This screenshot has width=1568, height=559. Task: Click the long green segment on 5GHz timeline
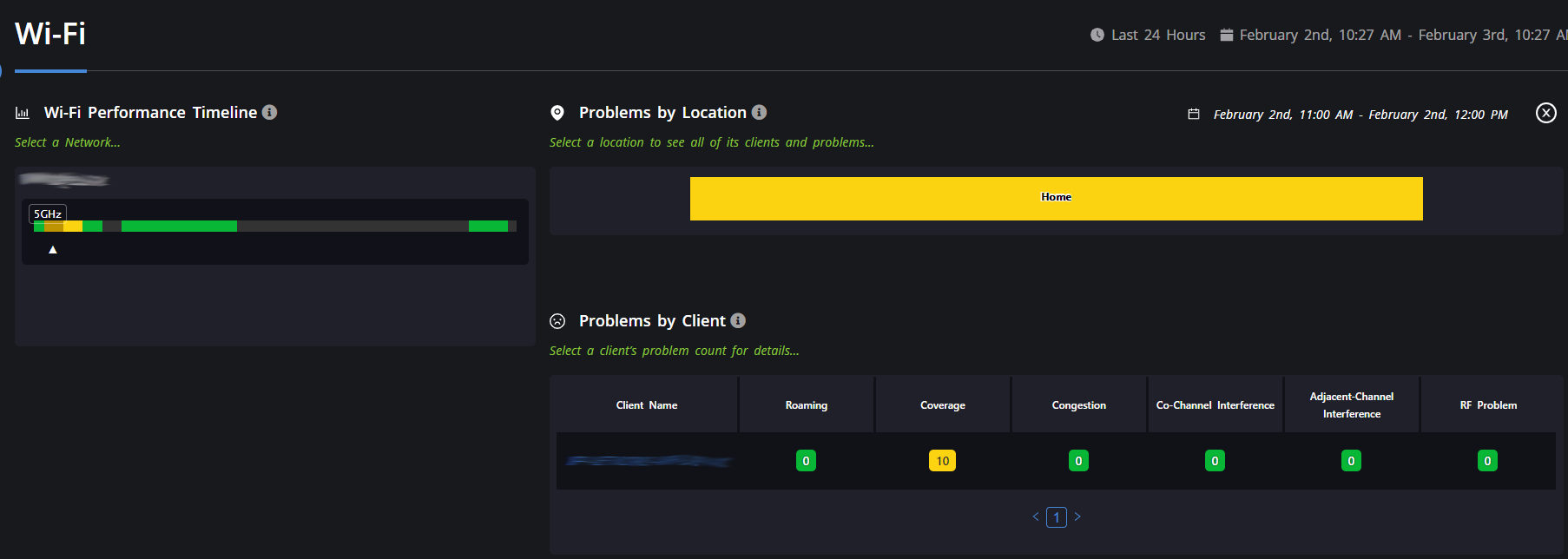[179, 227]
